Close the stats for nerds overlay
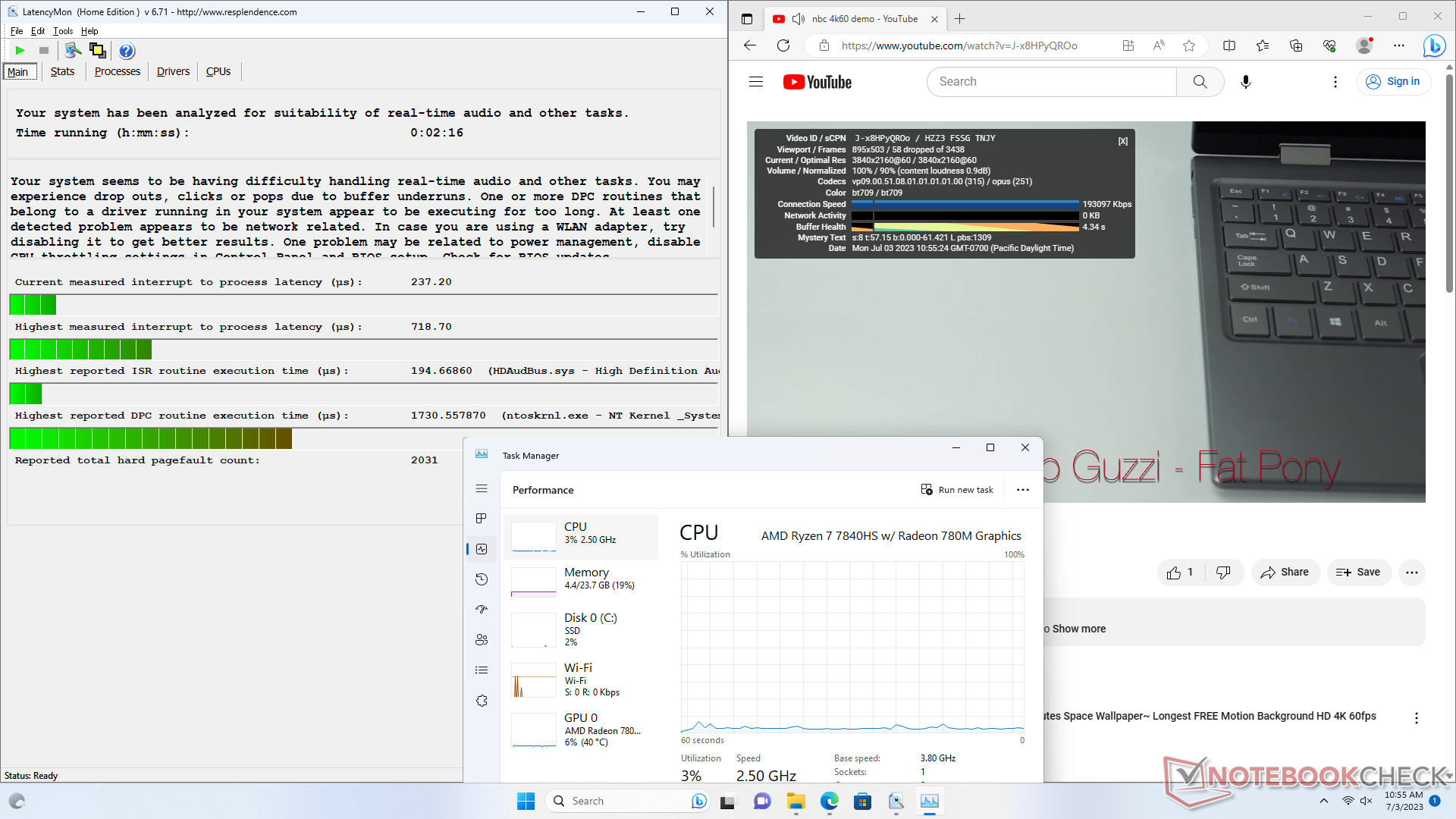 coord(1122,141)
